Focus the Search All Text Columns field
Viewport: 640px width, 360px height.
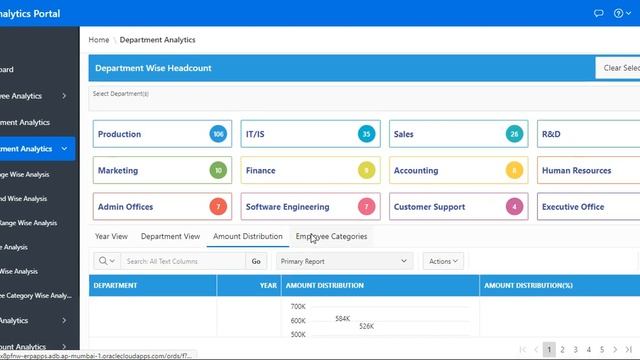click(183, 261)
